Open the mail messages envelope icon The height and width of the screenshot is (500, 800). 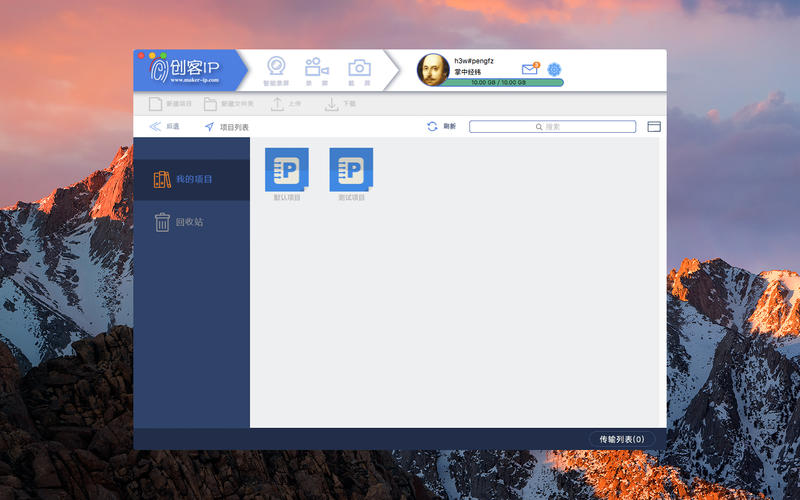click(x=530, y=68)
